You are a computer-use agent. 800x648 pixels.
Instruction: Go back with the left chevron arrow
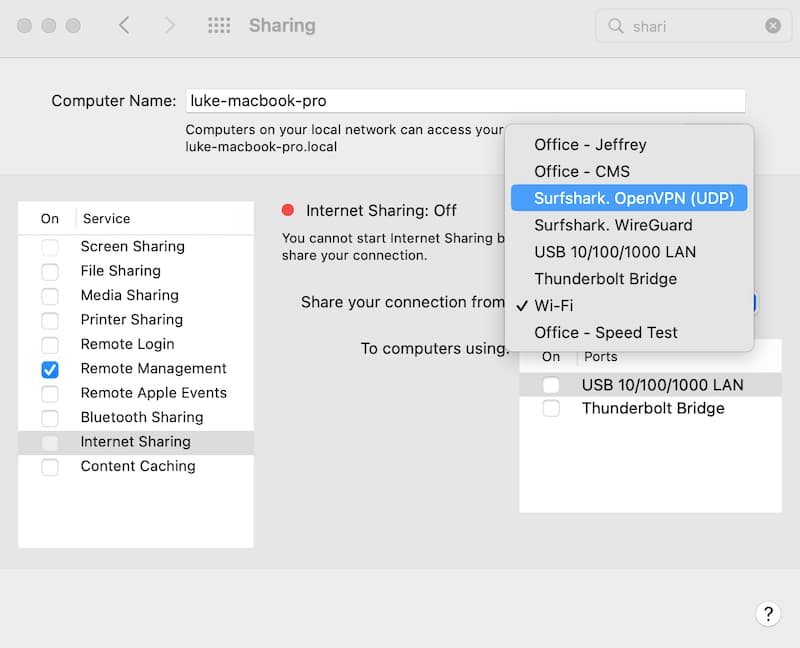pyautogui.click(x=124, y=25)
